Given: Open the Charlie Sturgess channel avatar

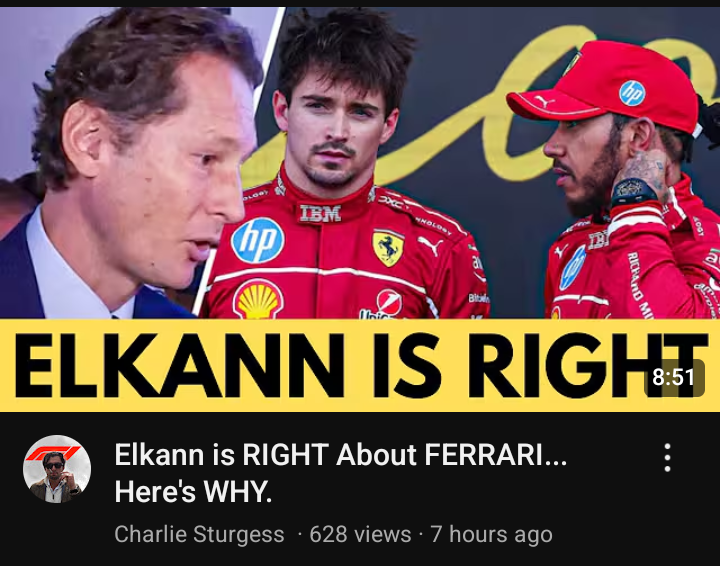Looking at the screenshot, I should [x=57, y=469].
